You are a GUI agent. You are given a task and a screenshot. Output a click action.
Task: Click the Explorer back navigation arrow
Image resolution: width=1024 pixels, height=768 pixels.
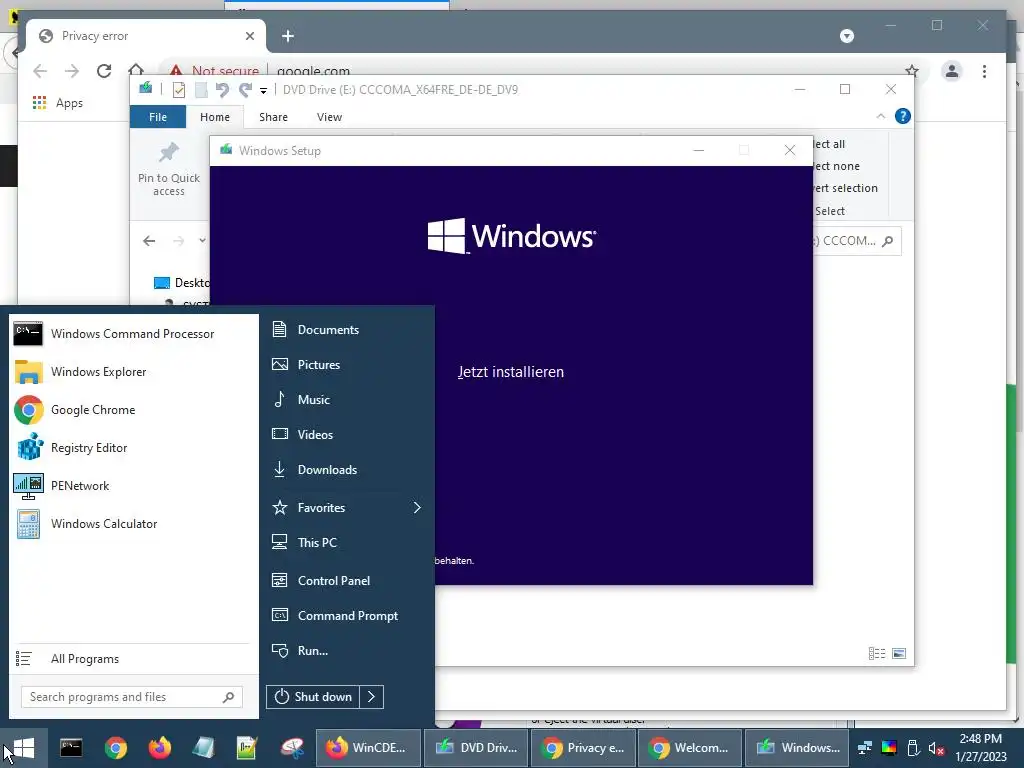click(149, 241)
